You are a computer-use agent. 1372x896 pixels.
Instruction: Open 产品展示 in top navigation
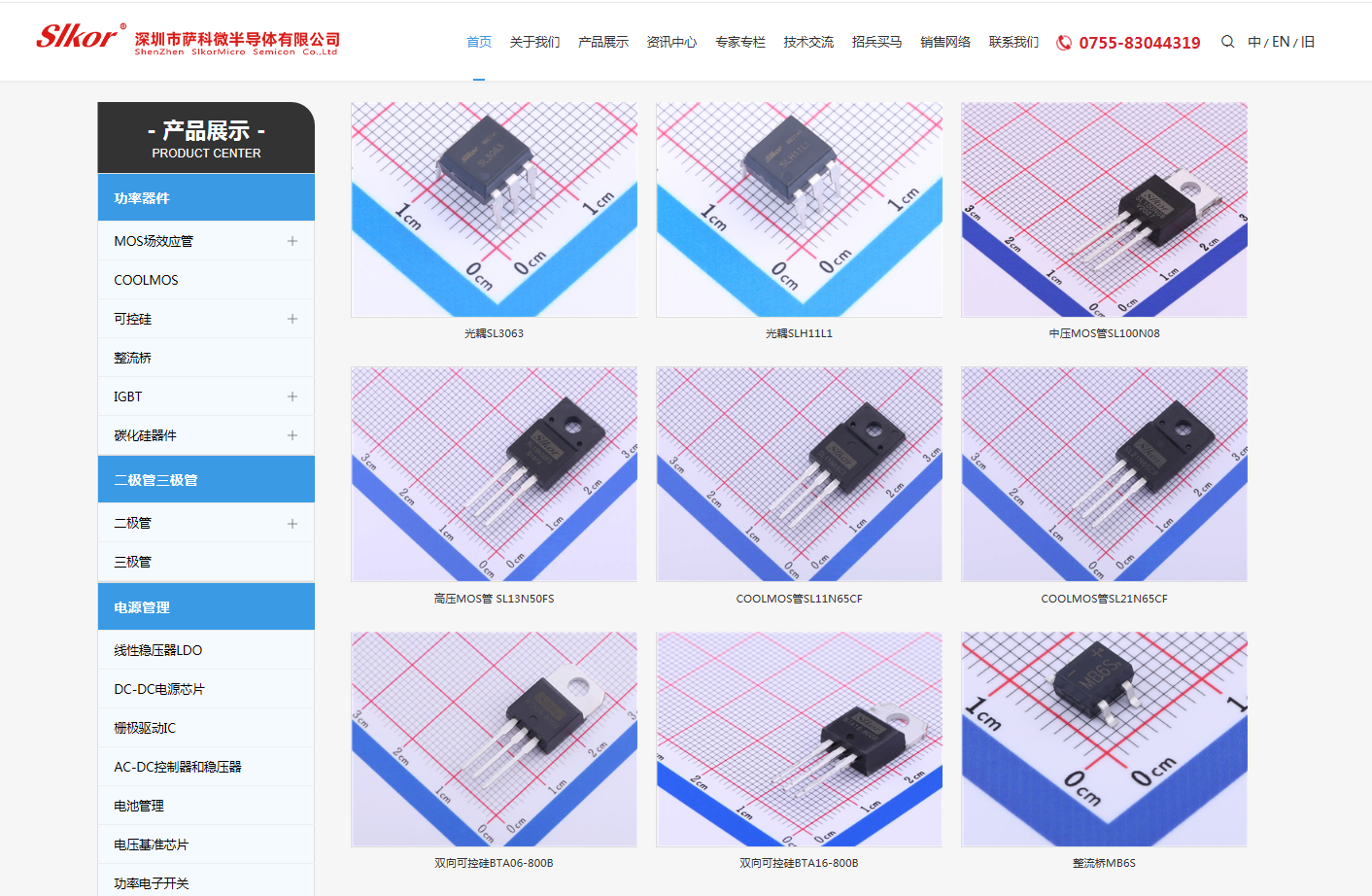coord(602,42)
